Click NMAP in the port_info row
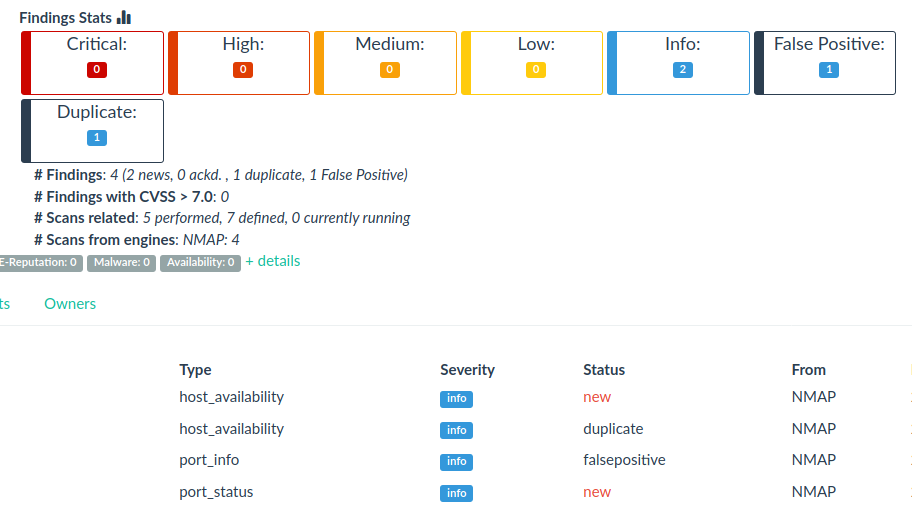912x520 pixels. tap(814, 460)
